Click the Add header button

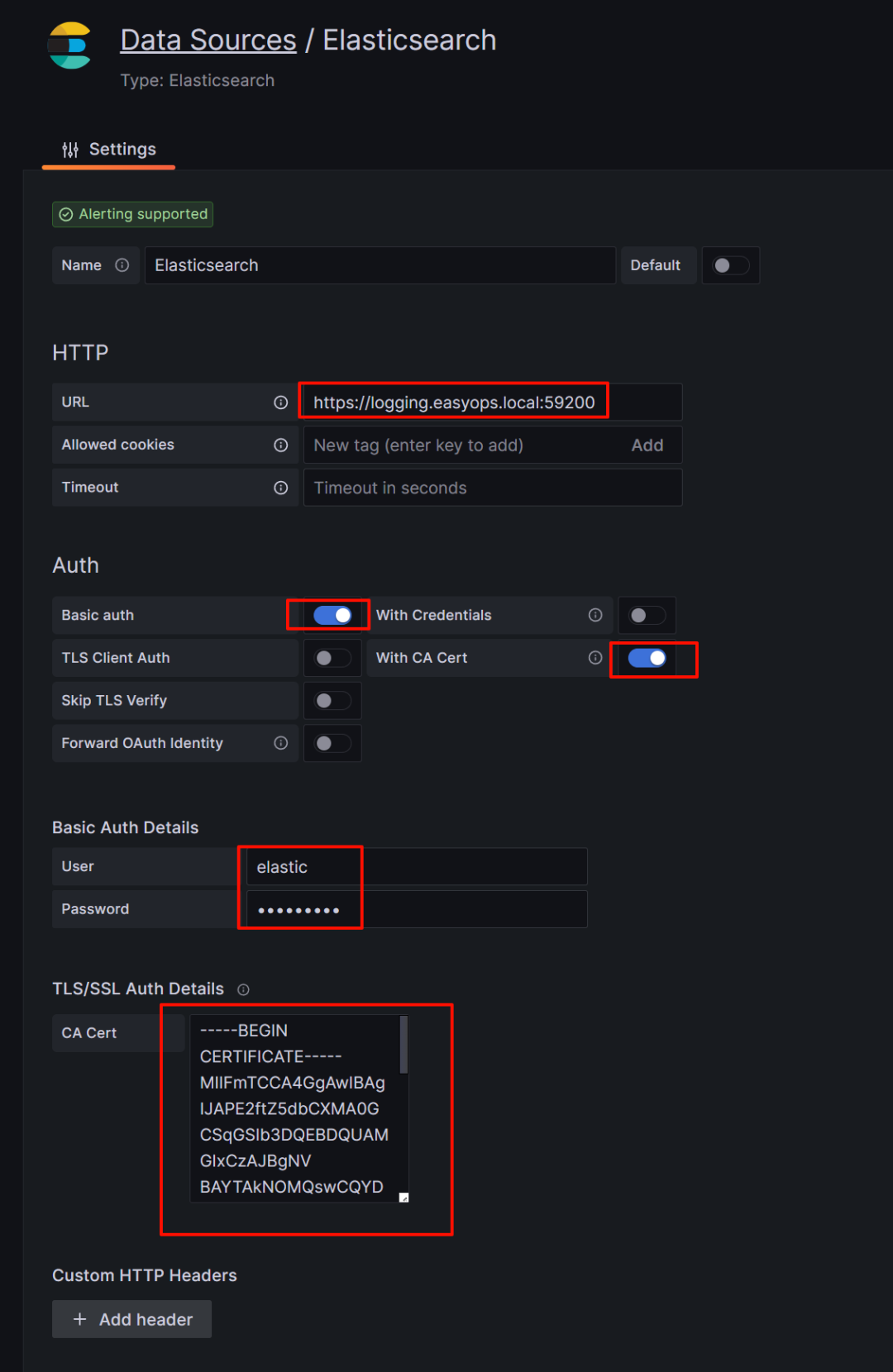(x=132, y=1320)
